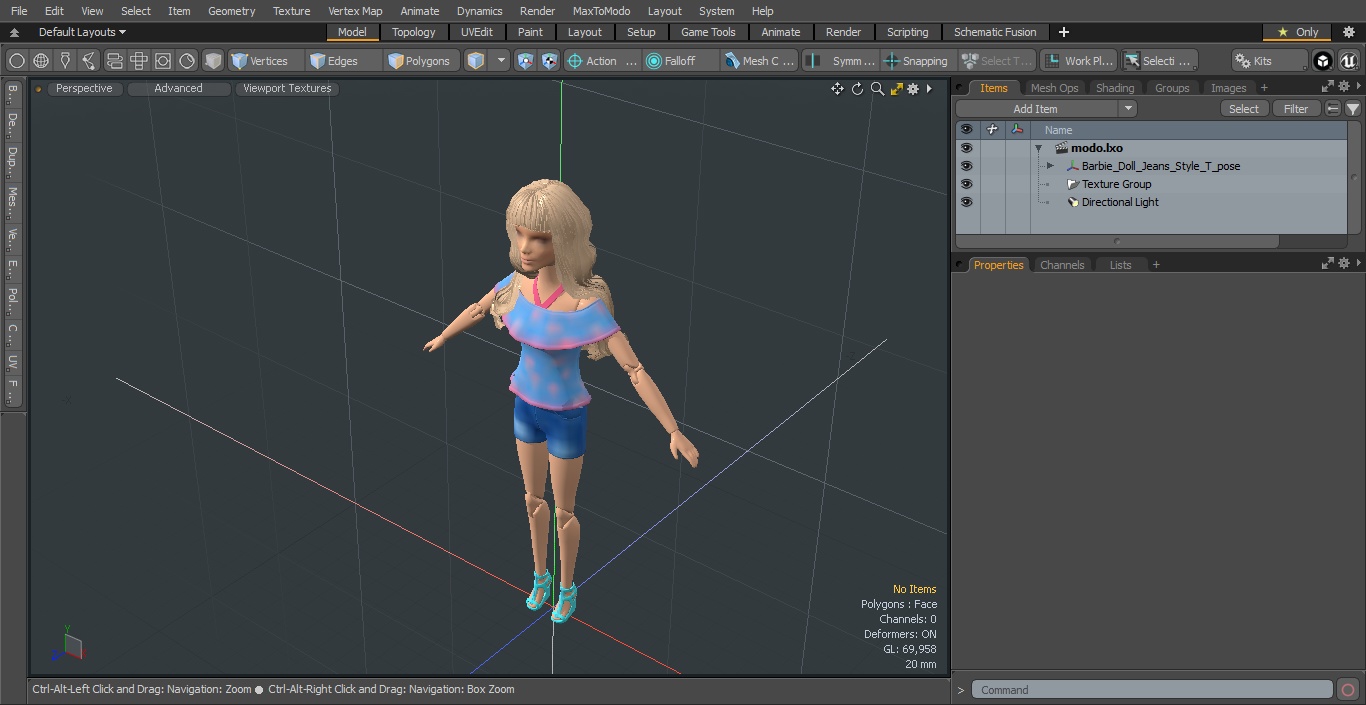The width and height of the screenshot is (1366, 705).
Task: Select the pen-shaped tool icon in the toolbar
Action: click(x=65, y=61)
